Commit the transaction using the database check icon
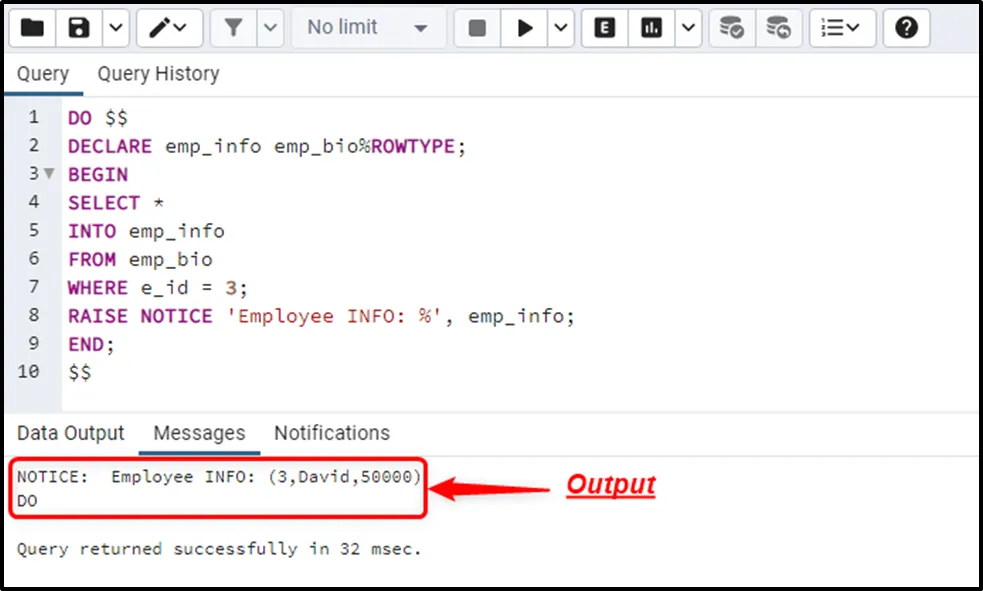The image size is (983, 591). pos(732,28)
